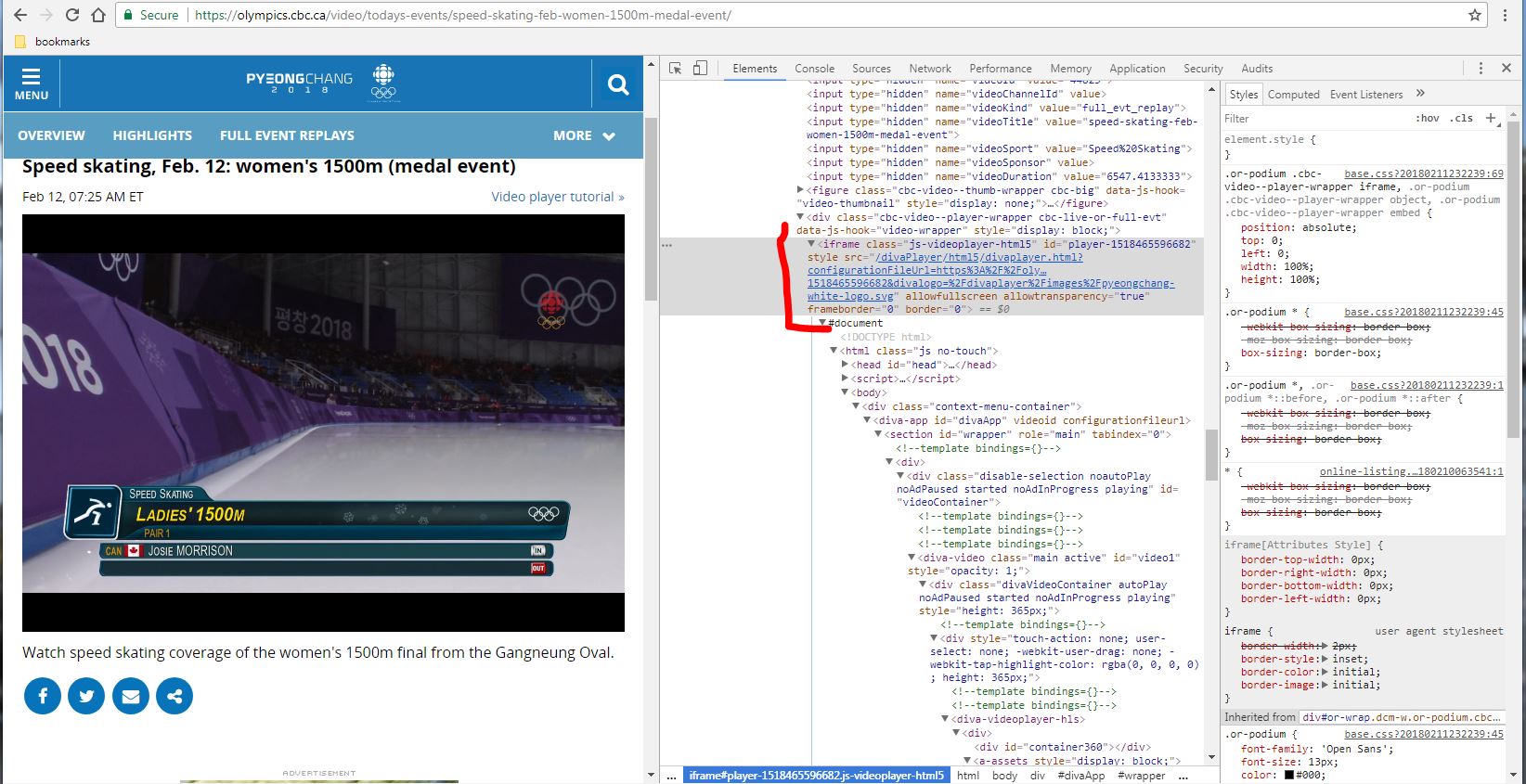Open the MORE dropdown in site navigation
Image resolution: width=1526 pixels, height=784 pixels.
pyautogui.click(x=585, y=135)
